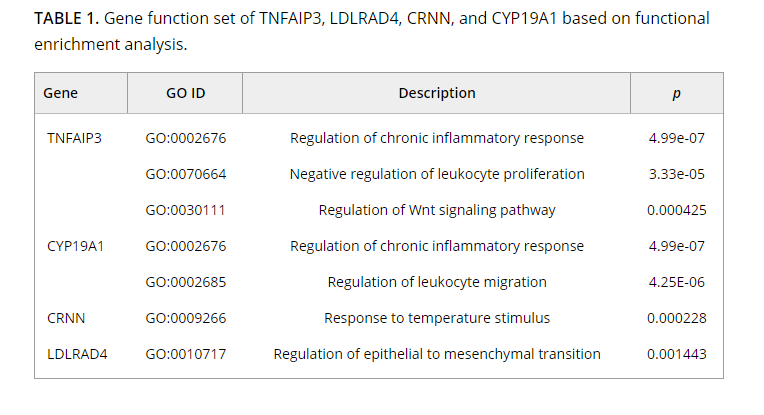Select the LDLRAD4 gene cell

pyautogui.click(x=77, y=354)
